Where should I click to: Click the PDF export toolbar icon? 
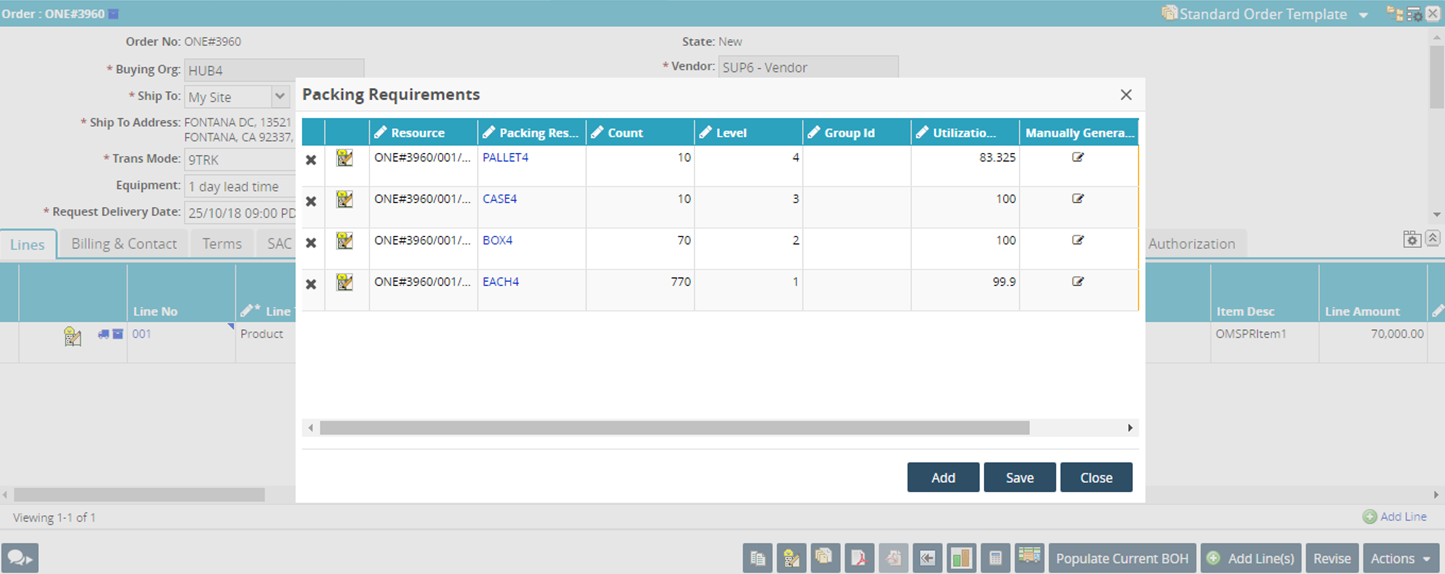[859, 558]
